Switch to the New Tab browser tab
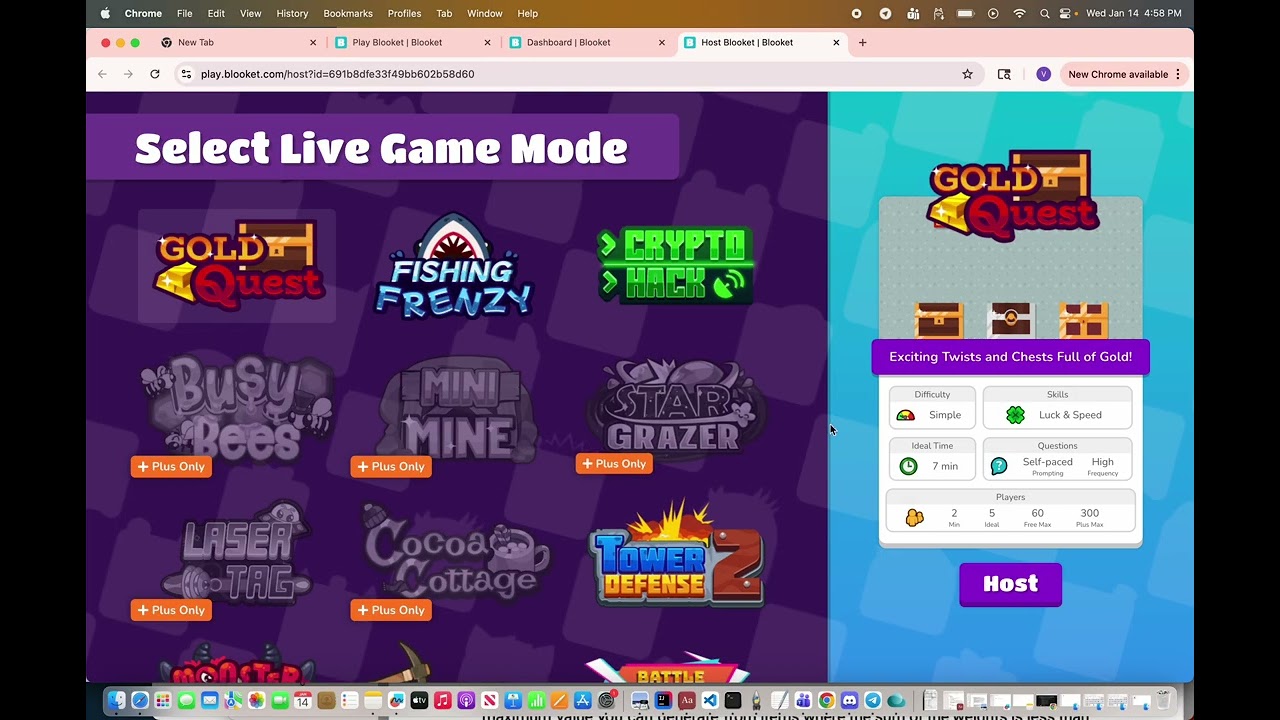 (238, 42)
